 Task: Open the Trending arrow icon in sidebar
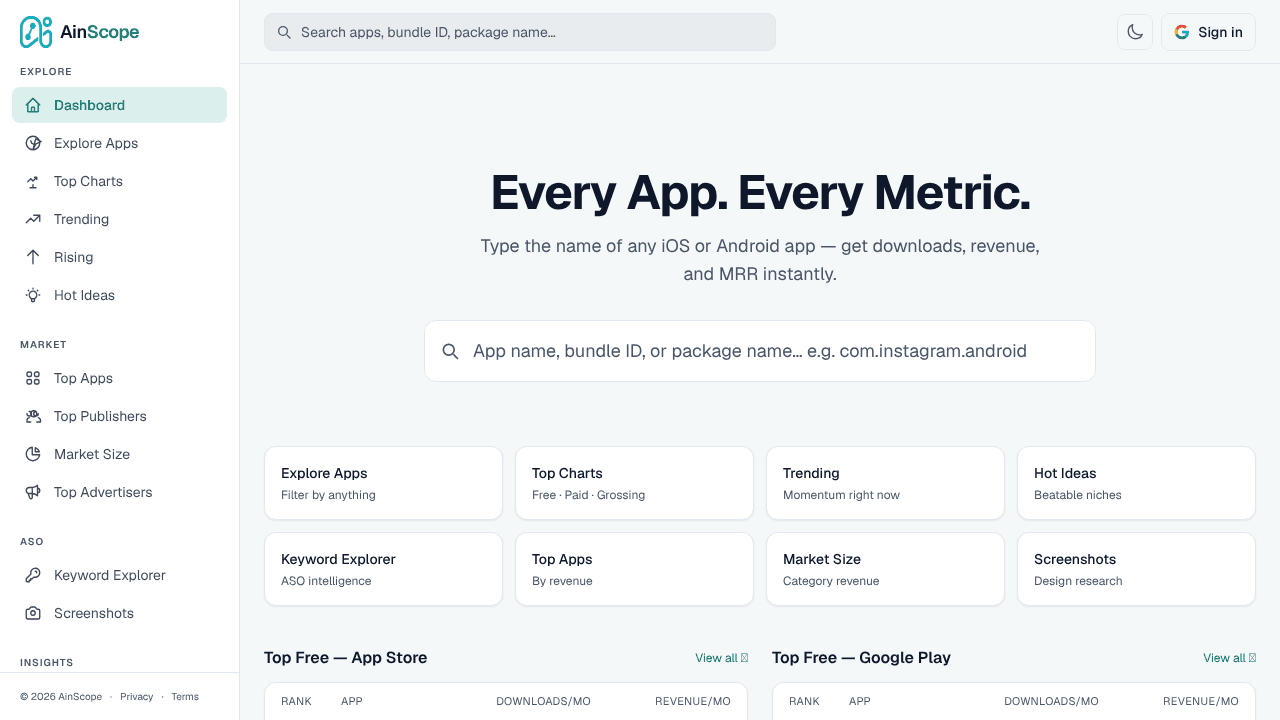coord(33,219)
